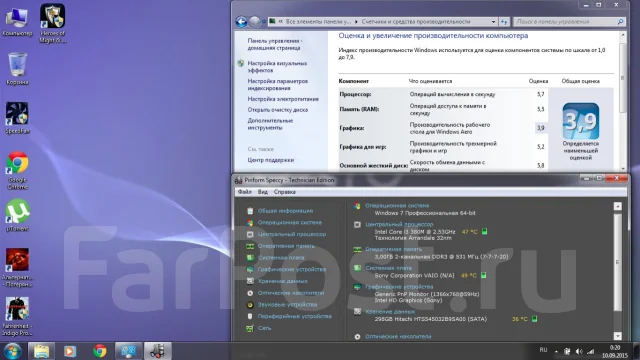Click the RU language indicator in tray
The height and width of the screenshot is (360, 640).
[x=543, y=350]
